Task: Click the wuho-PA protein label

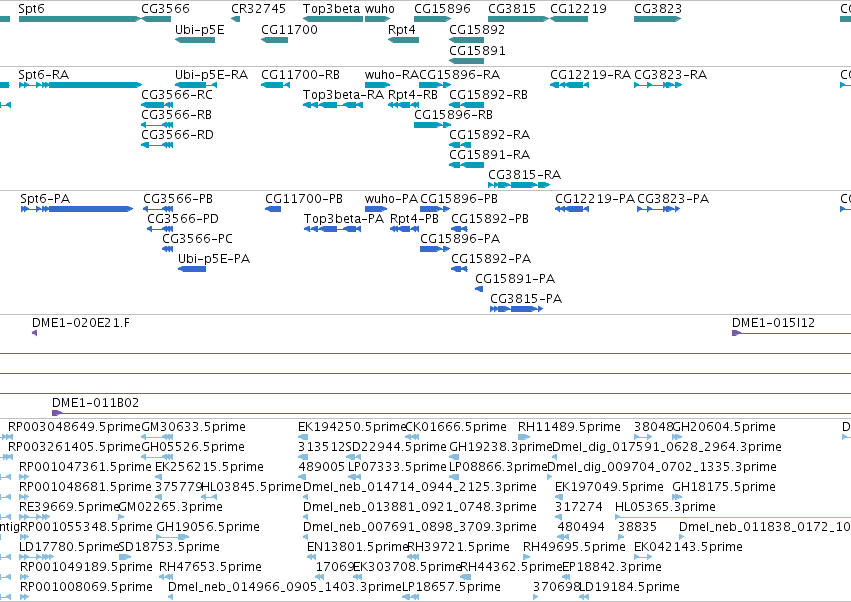Action: pos(391,199)
